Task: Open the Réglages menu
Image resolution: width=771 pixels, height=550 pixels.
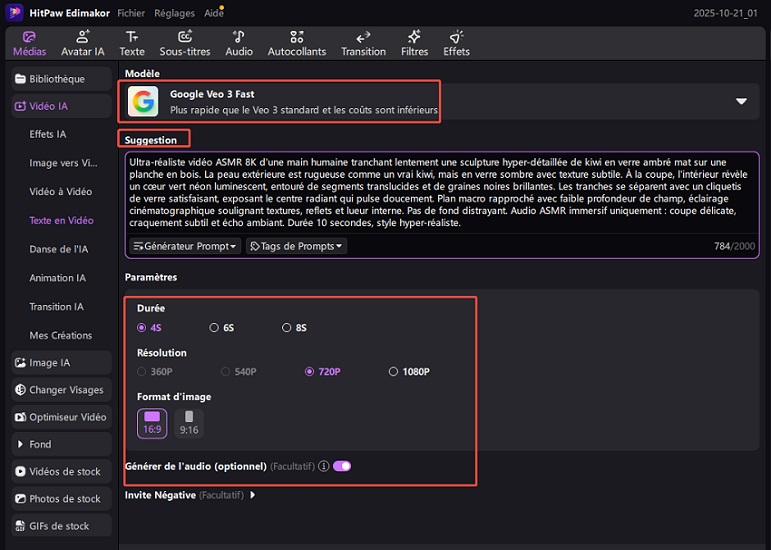Action: coord(175,13)
